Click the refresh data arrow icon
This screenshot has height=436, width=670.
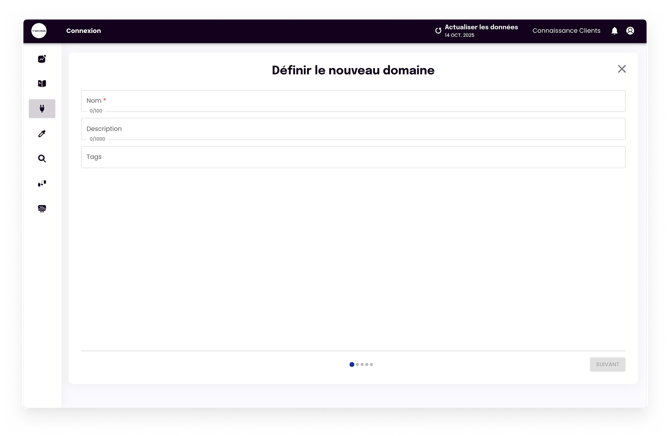click(438, 31)
